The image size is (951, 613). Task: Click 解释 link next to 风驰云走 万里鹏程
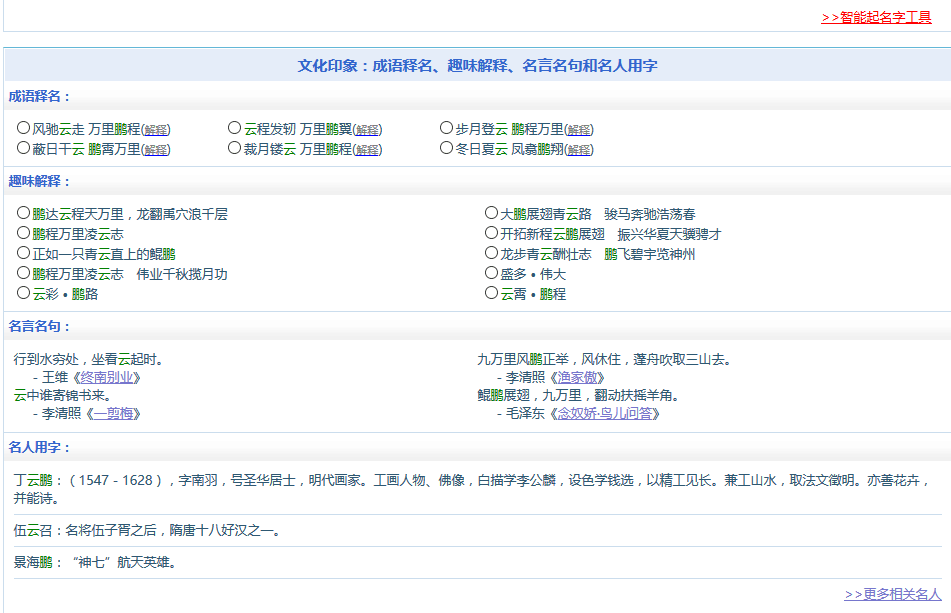click(156, 130)
